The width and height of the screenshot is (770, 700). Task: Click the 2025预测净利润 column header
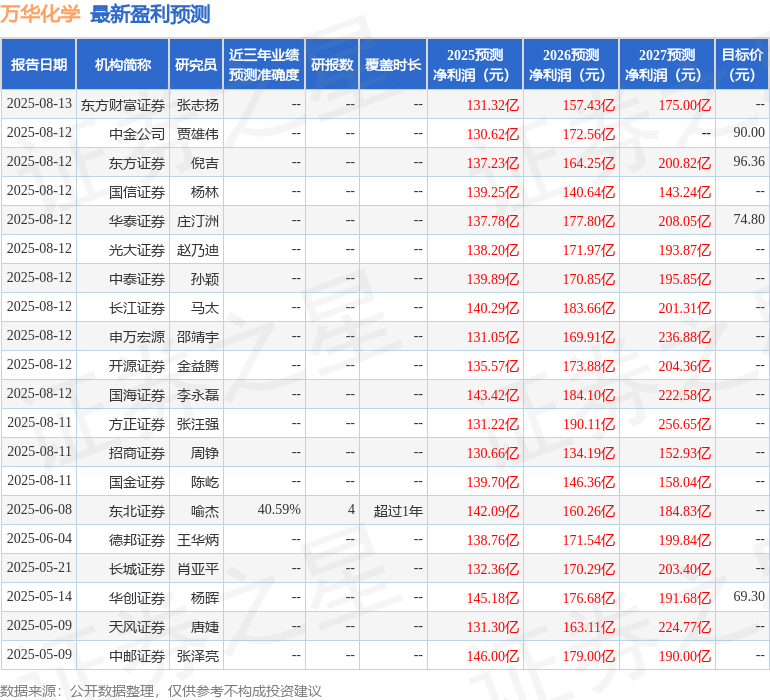point(475,64)
